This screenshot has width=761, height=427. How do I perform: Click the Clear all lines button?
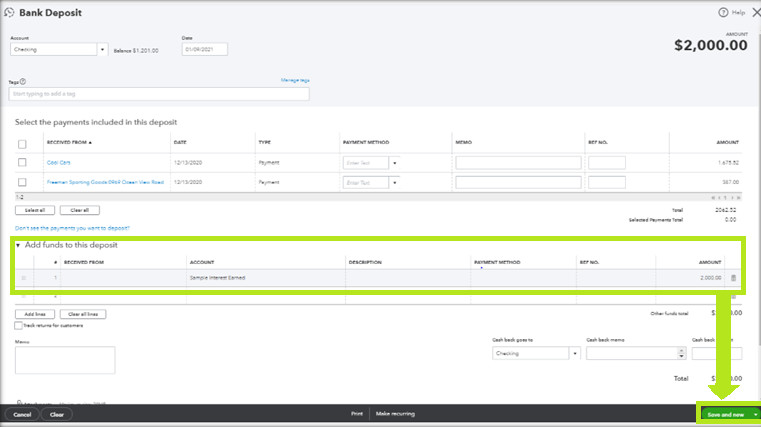pos(83,314)
